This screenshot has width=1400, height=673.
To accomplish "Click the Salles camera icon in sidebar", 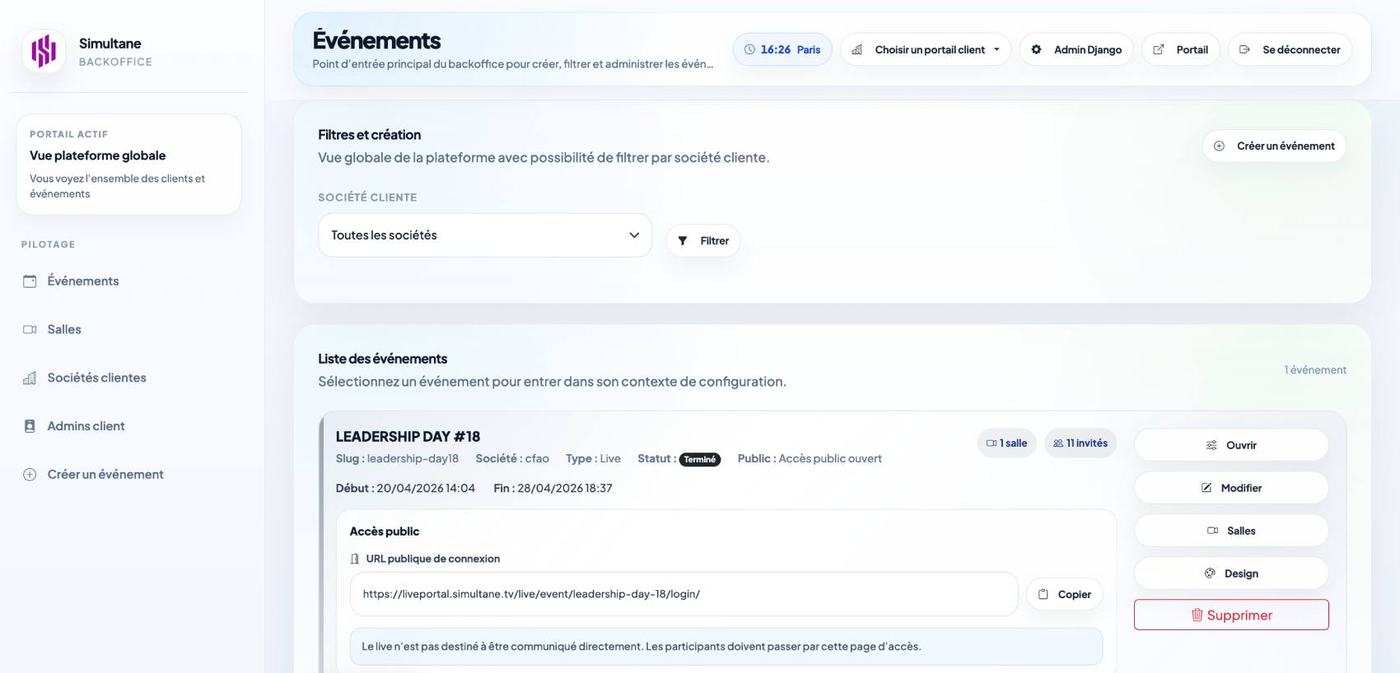I will 30,329.
